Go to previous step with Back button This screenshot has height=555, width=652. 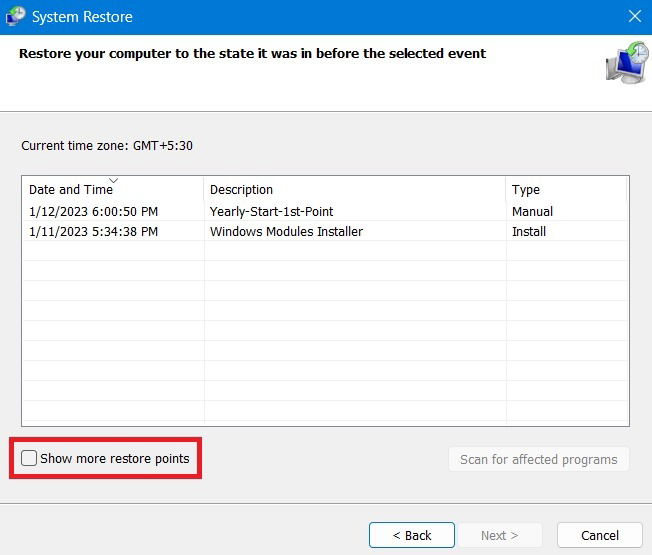[x=412, y=535]
